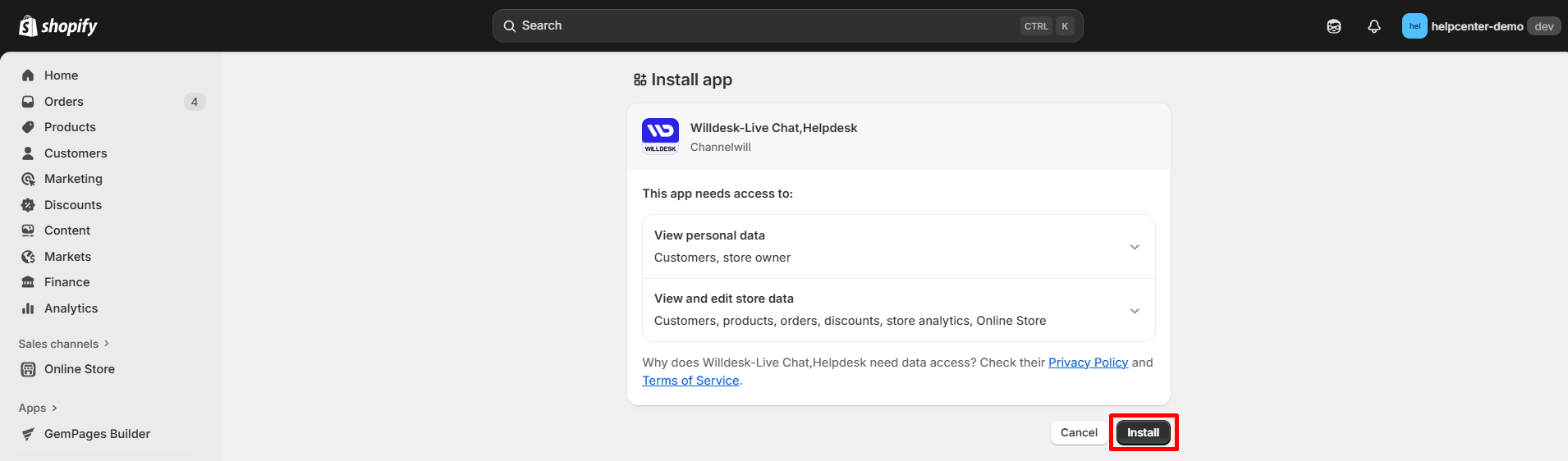Screen dimensions: 1568x461
Task: Open the Sidekick assistant icon
Action: (1333, 26)
